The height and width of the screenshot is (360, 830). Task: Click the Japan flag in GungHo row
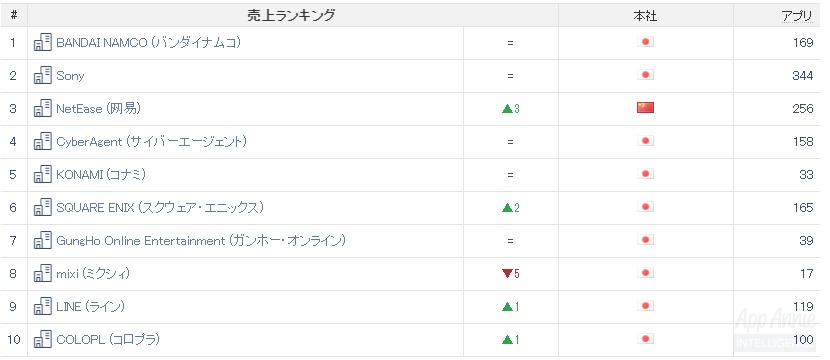tap(645, 240)
